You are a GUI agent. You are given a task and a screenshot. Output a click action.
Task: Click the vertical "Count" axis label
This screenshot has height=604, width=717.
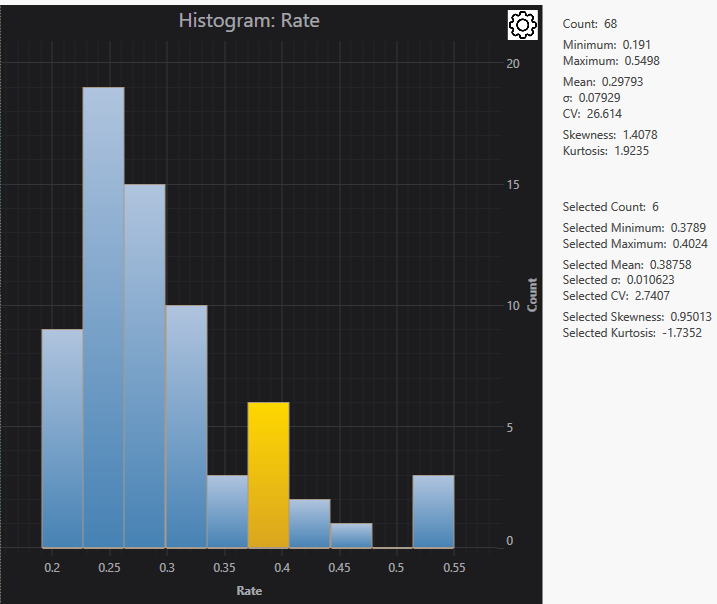[x=532, y=295]
